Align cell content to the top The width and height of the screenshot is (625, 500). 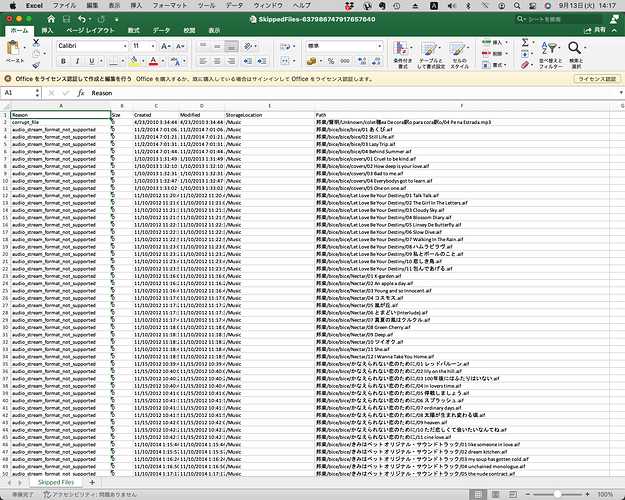click(x=203, y=46)
